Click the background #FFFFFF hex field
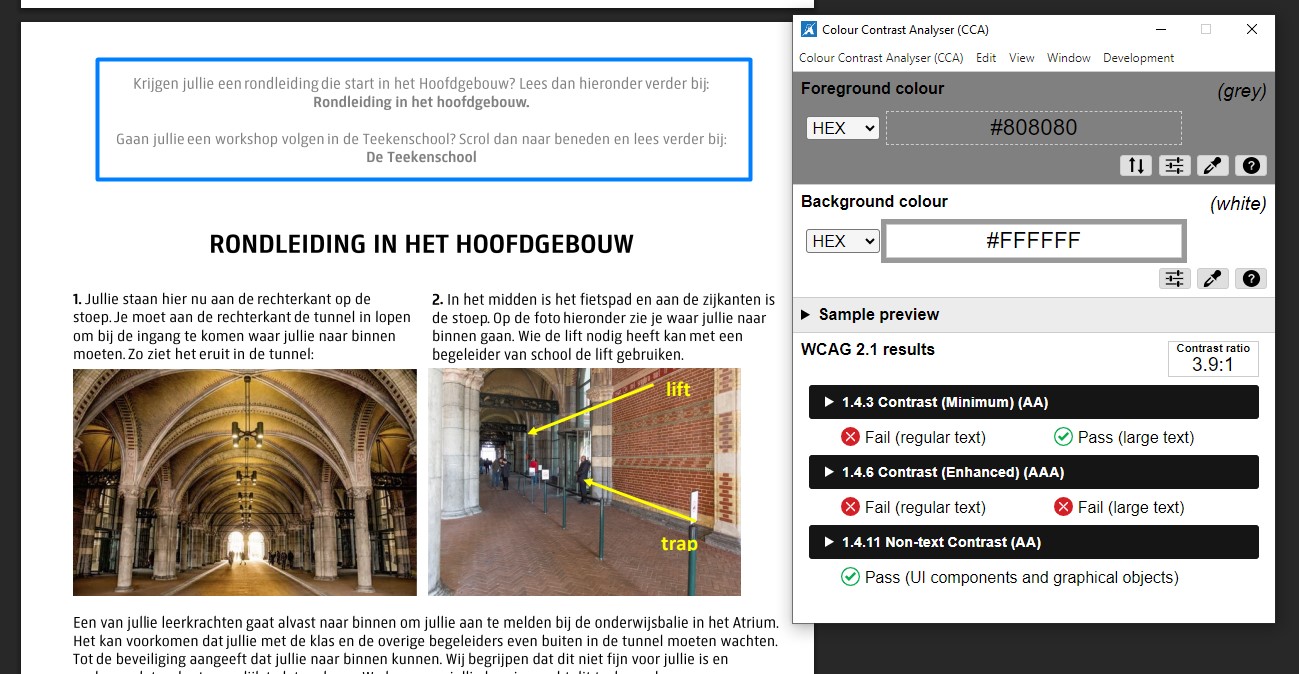 [1033, 241]
